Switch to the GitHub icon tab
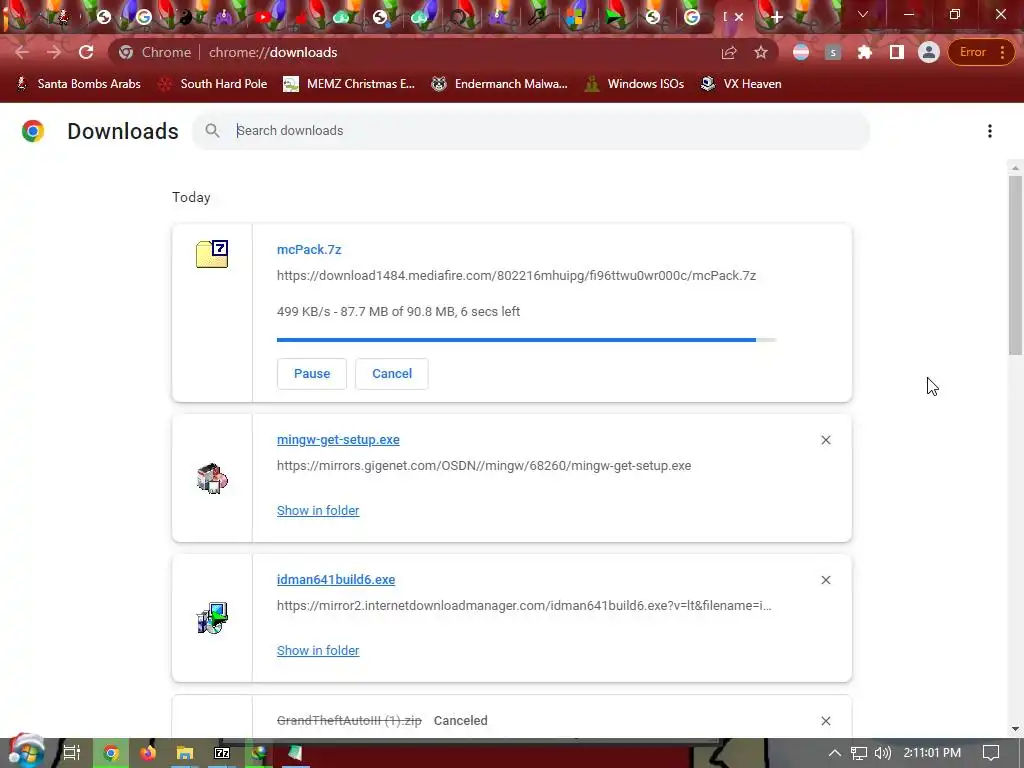1024x768 pixels. 458,17
